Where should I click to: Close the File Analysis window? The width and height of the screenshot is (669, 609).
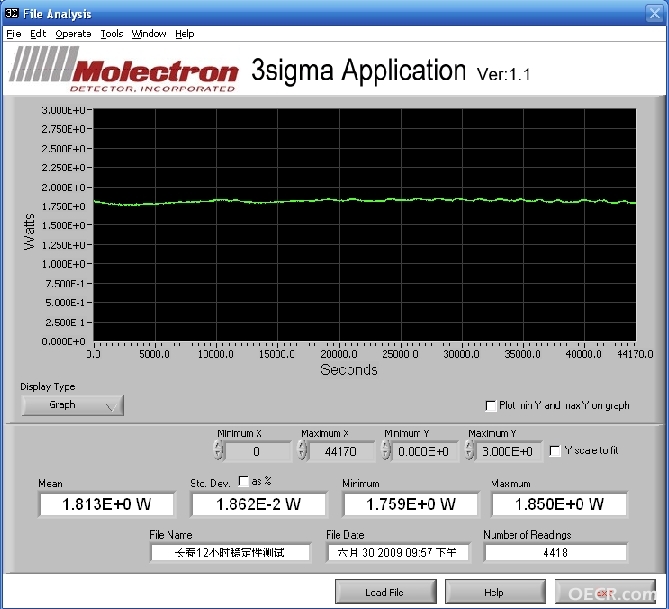[654, 13]
